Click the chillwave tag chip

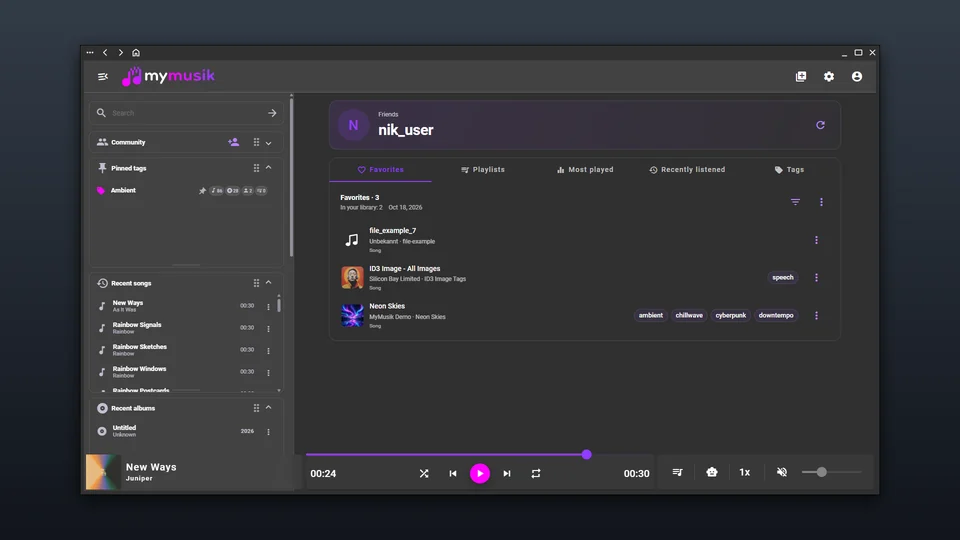[x=689, y=315]
